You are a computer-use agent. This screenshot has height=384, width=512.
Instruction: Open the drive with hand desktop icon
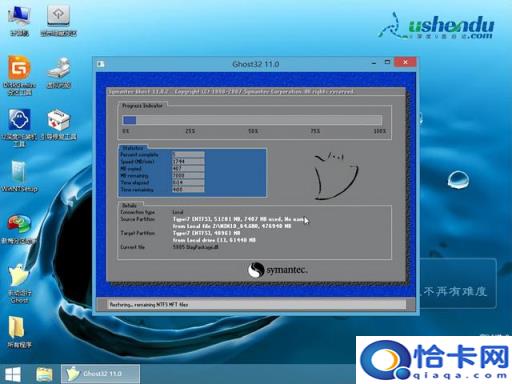[59, 73]
